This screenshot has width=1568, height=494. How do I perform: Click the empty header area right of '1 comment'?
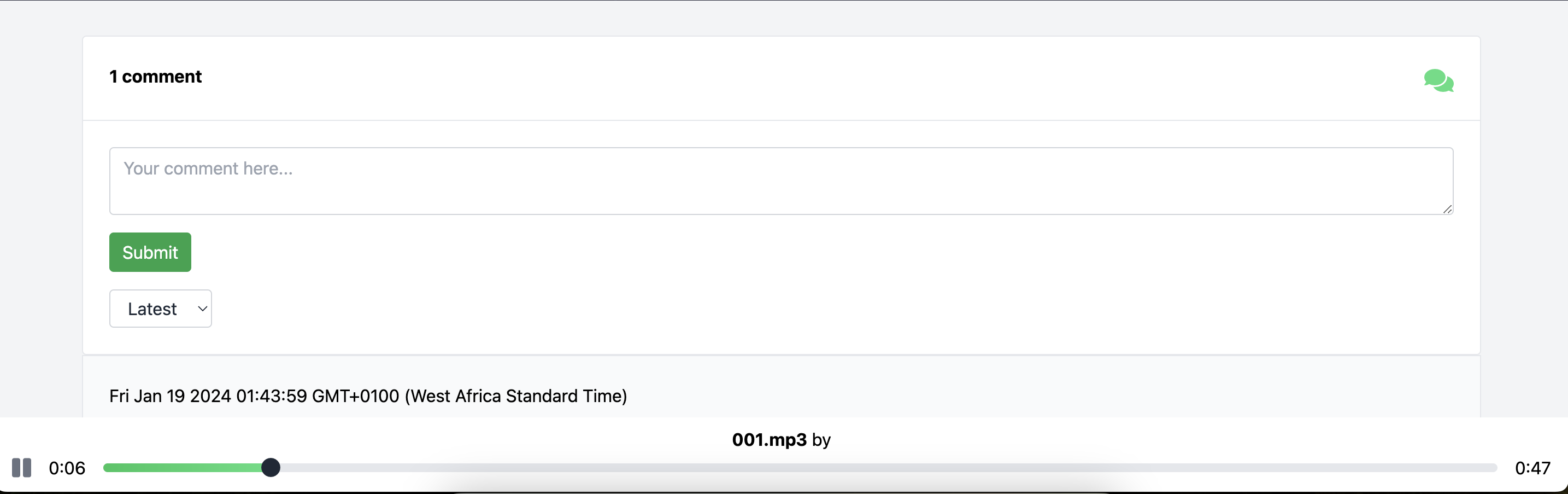tap(791, 78)
